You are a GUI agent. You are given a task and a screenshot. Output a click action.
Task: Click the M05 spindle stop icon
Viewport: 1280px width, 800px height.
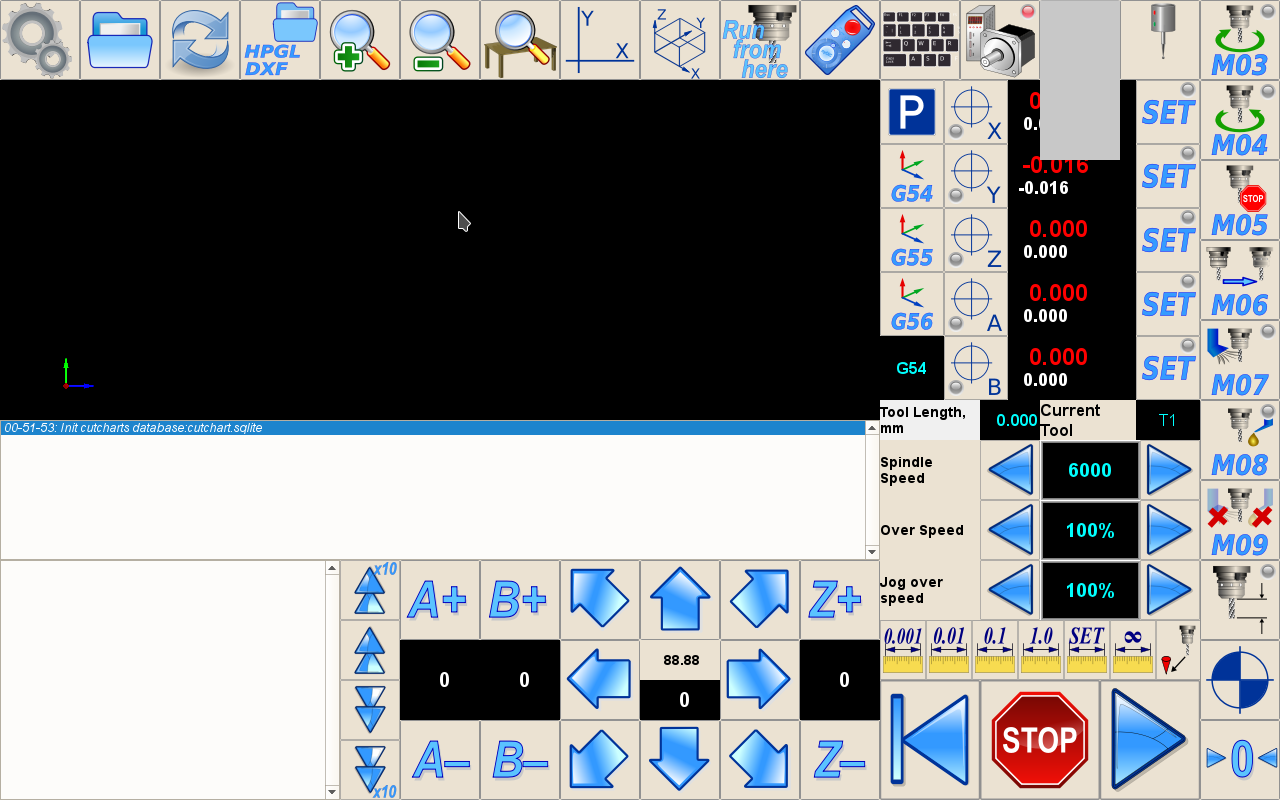pyautogui.click(x=1239, y=200)
